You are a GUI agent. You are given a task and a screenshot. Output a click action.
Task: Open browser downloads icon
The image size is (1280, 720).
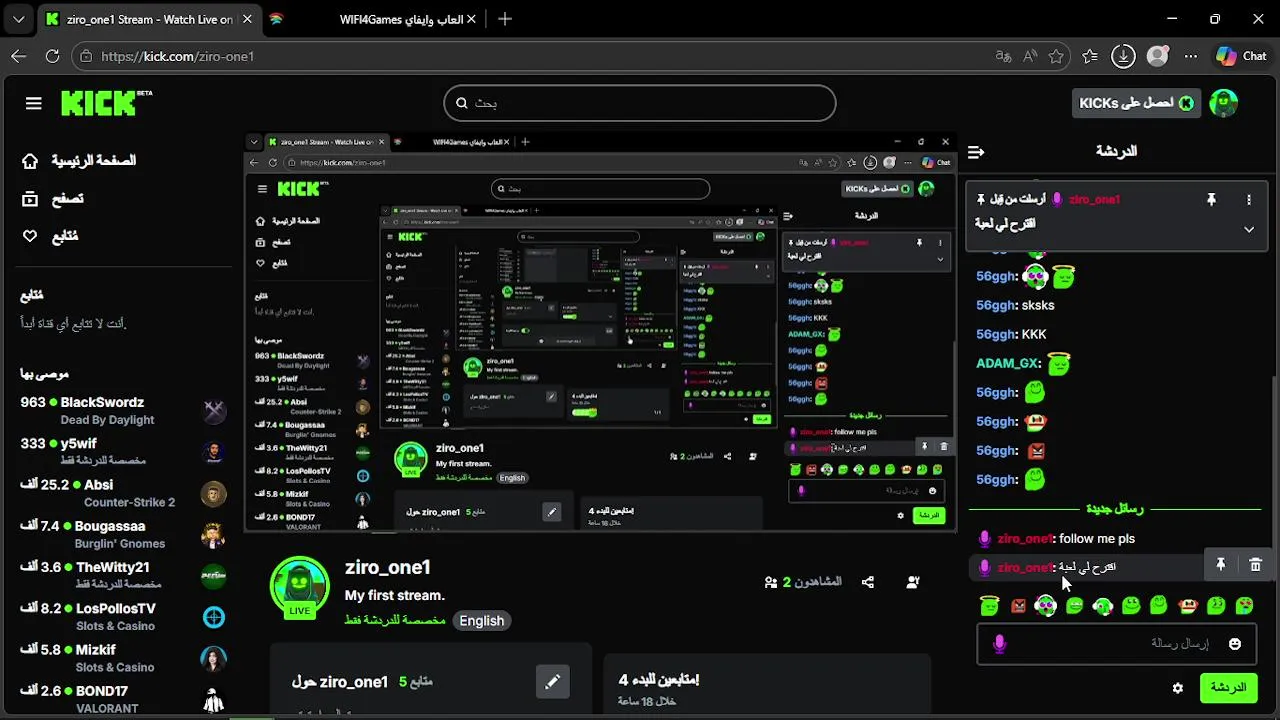coord(1123,56)
